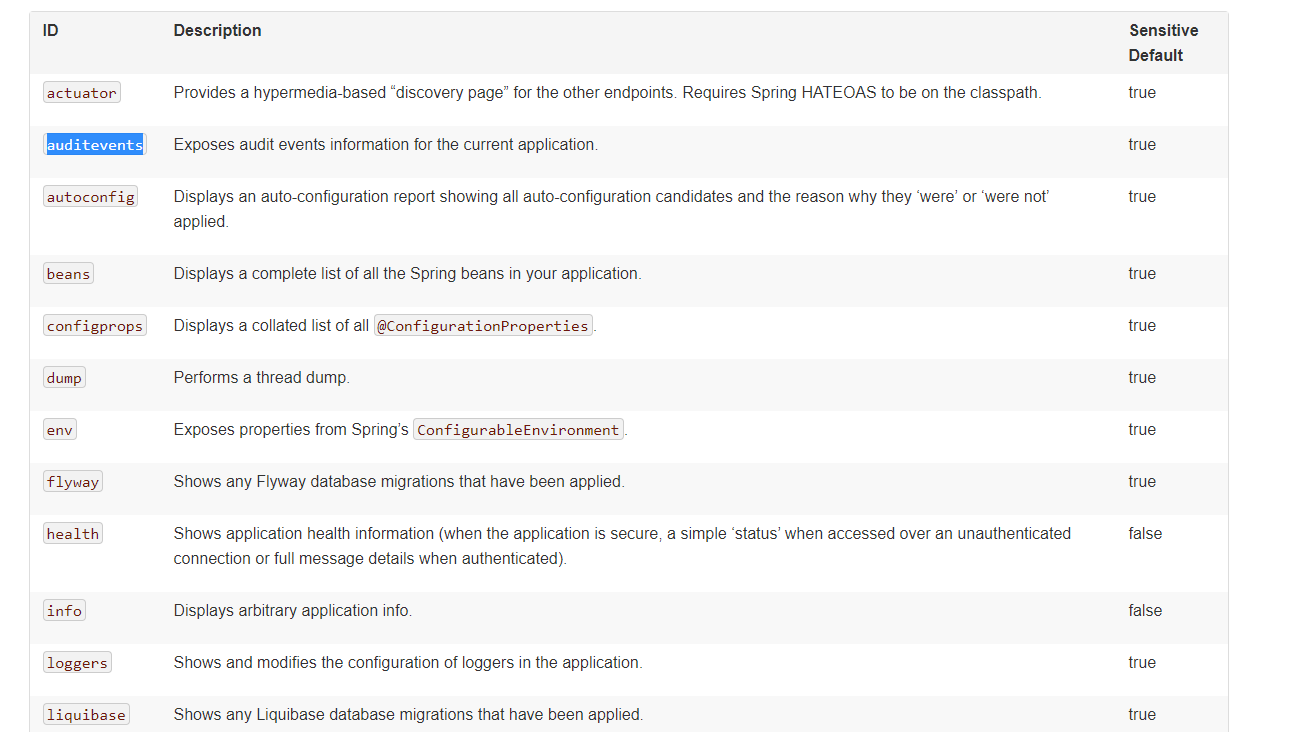Click the Description column header

217,31
